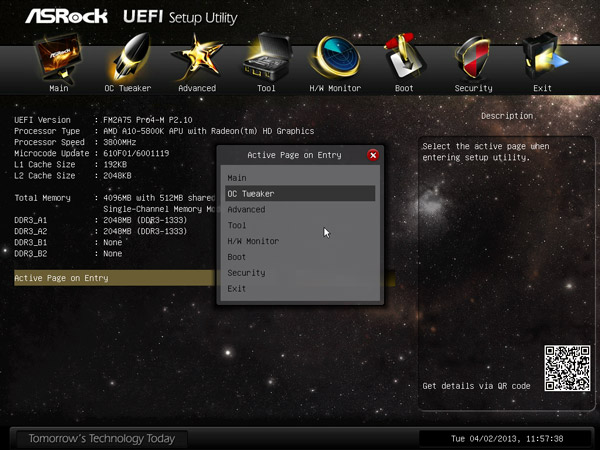Viewport: 600px width, 450px height.
Task: Choose Exit in the popup list
Action: (300, 289)
